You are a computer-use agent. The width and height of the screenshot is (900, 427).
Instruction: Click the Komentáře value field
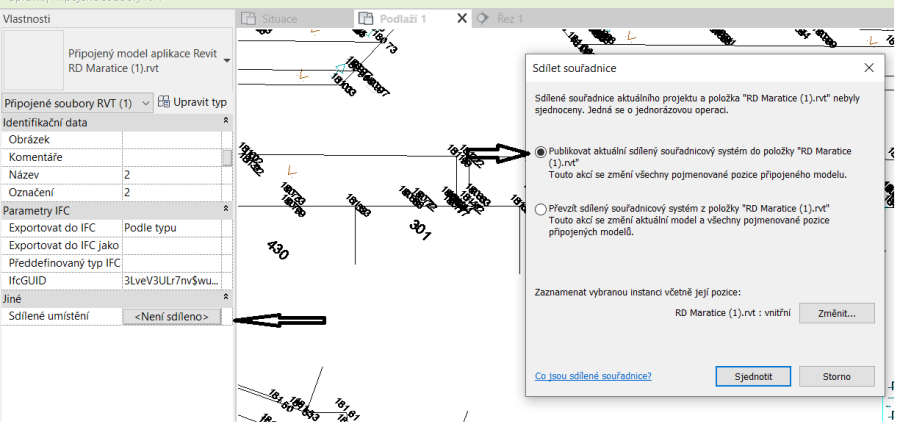[171, 157]
